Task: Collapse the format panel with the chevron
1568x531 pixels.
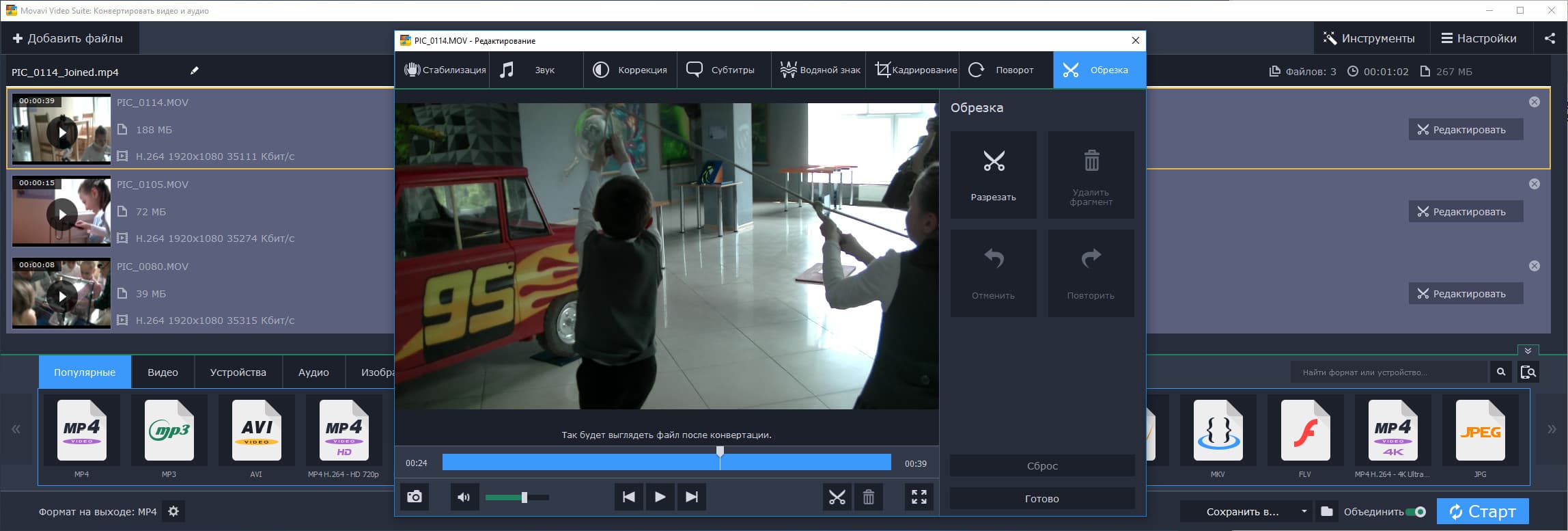Action: (1528, 351)
